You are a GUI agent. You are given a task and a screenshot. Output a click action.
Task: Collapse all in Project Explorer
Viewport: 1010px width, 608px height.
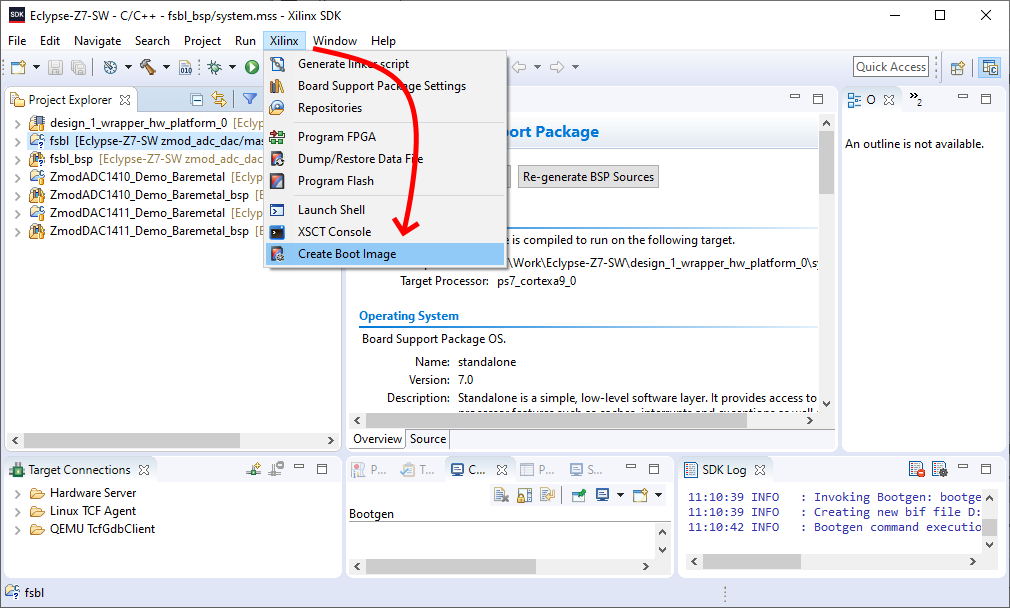[x=197, y=100]
